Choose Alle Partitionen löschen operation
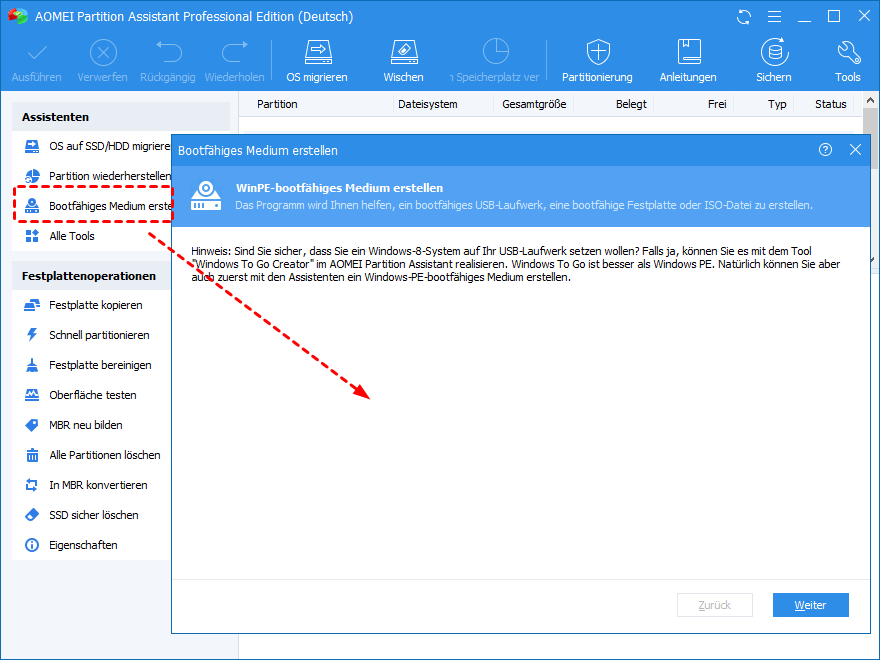 tap(91, 455)
